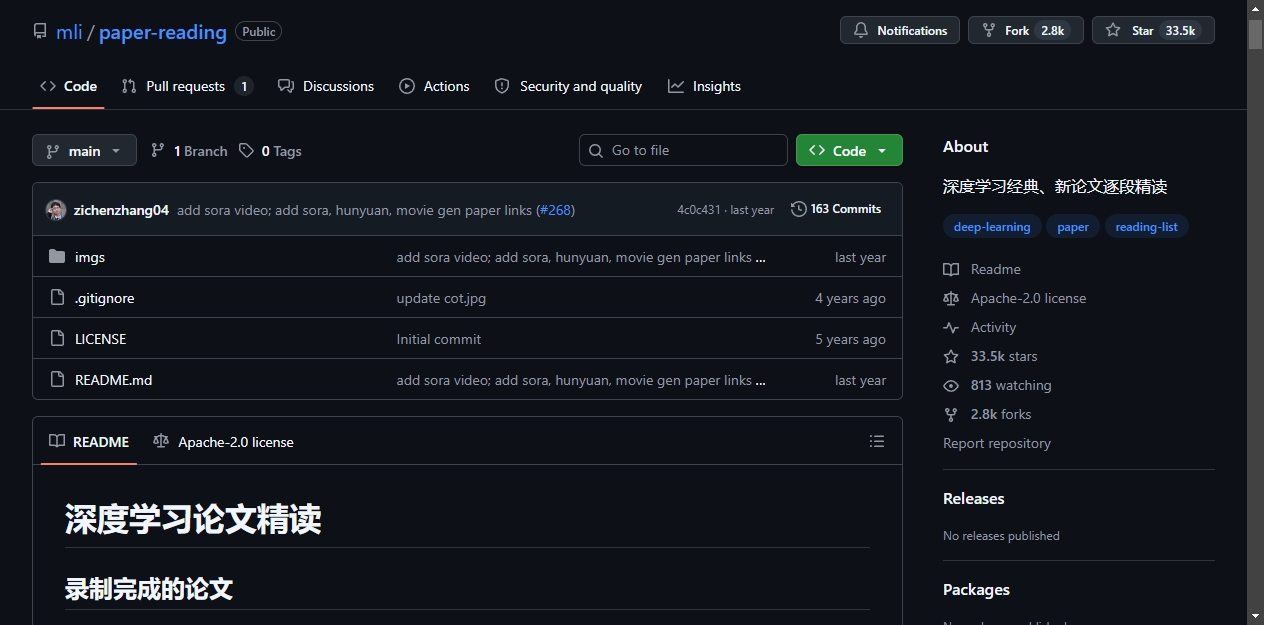Click the imgs folder icon
Screen dimensions: 1264x625
click(x=57, y=257)
